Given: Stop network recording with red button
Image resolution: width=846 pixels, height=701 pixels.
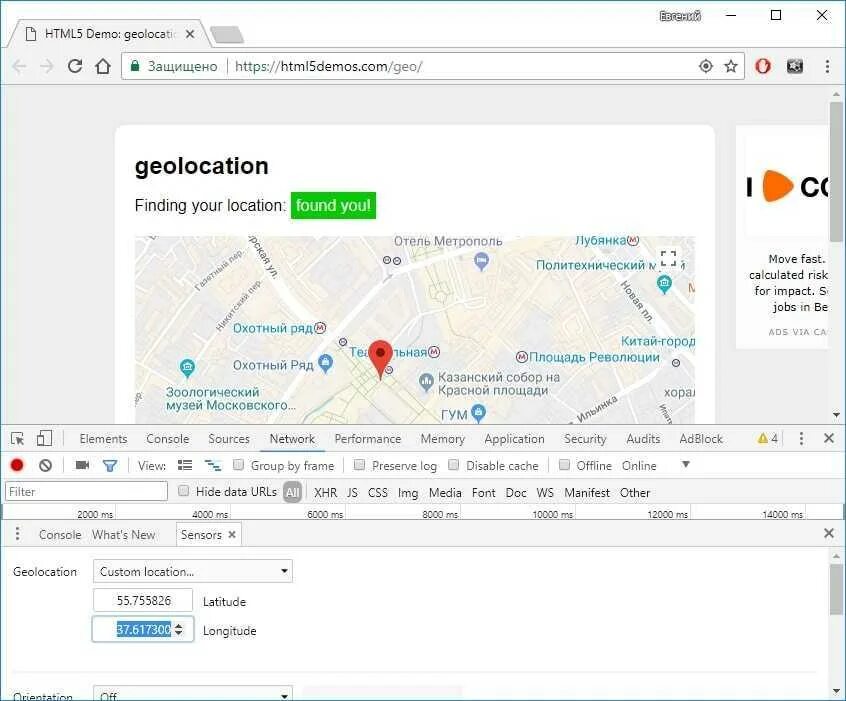Looking at the screenshot, I should [17, 465].
